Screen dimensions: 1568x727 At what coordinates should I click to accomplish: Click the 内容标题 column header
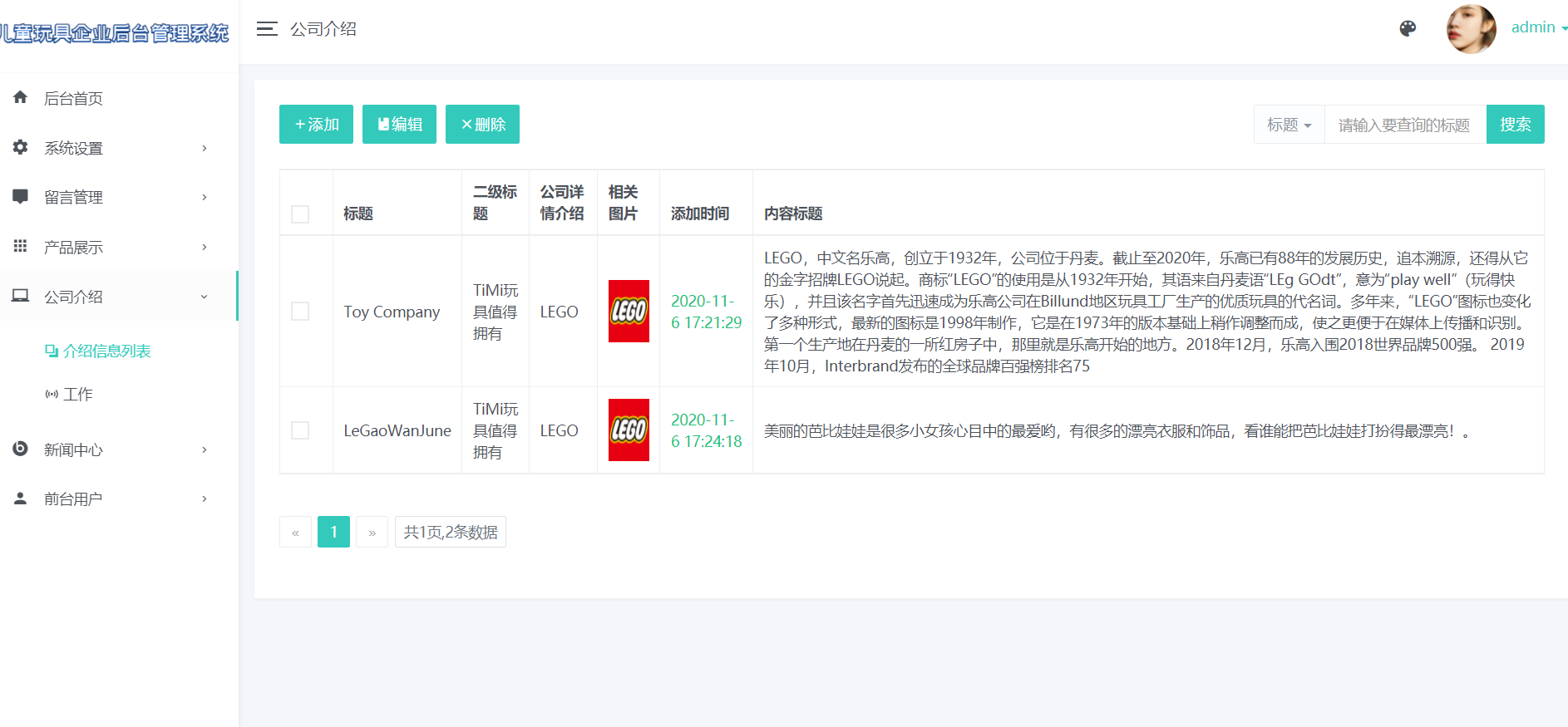pyautogui.click(x=793, y=214)
